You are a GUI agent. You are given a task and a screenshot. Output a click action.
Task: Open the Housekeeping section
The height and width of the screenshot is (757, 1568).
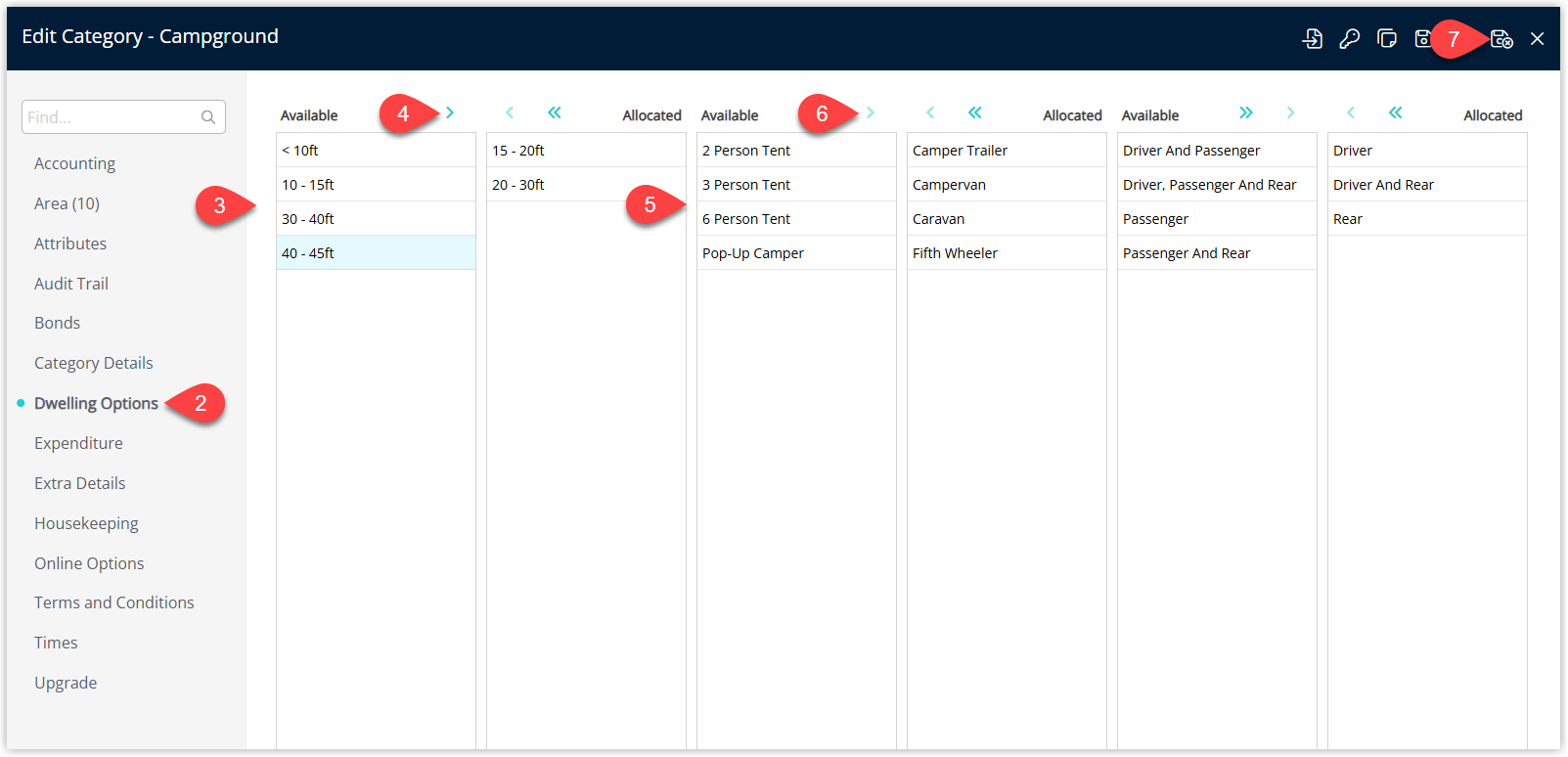click(x=86, y=523)
